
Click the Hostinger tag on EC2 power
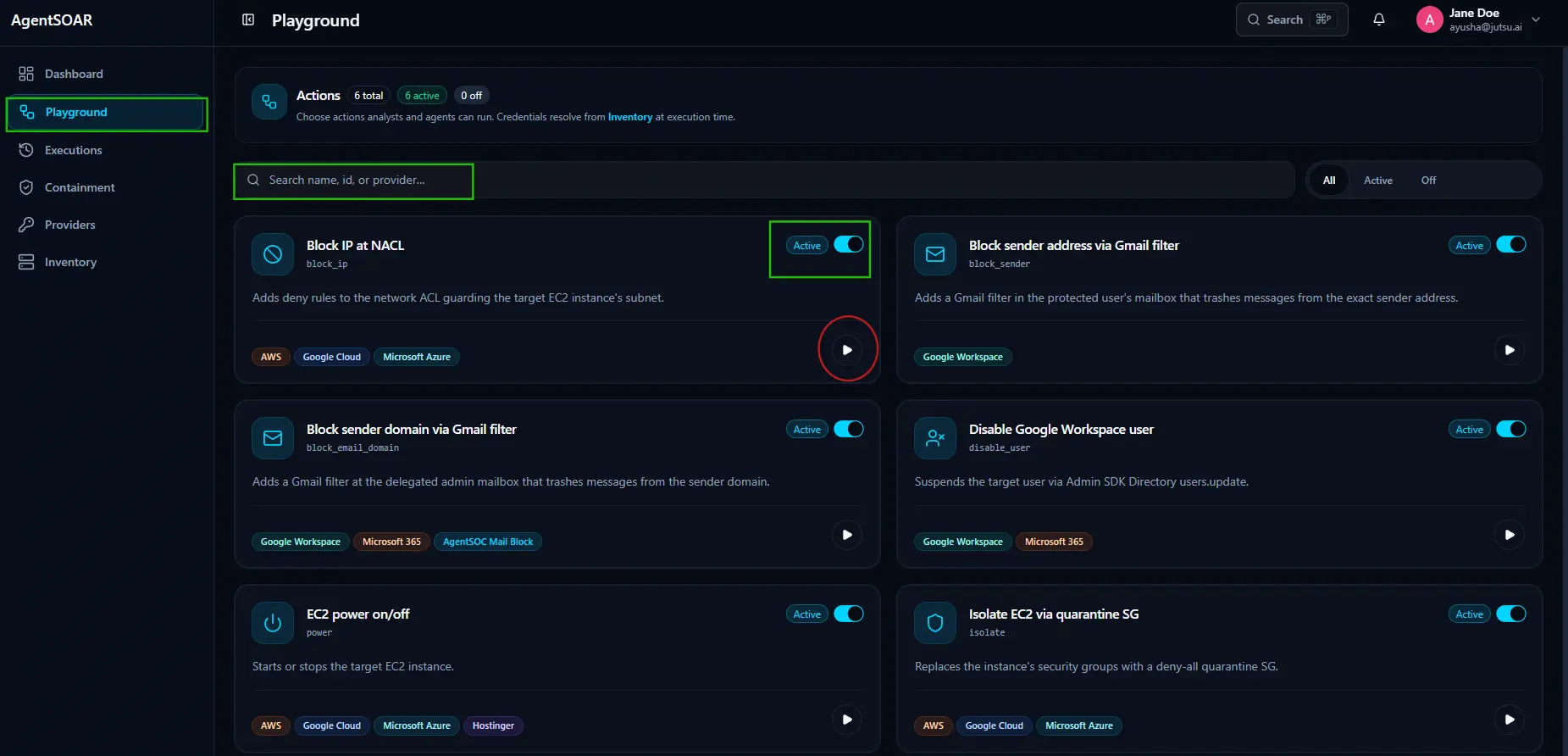493,725
